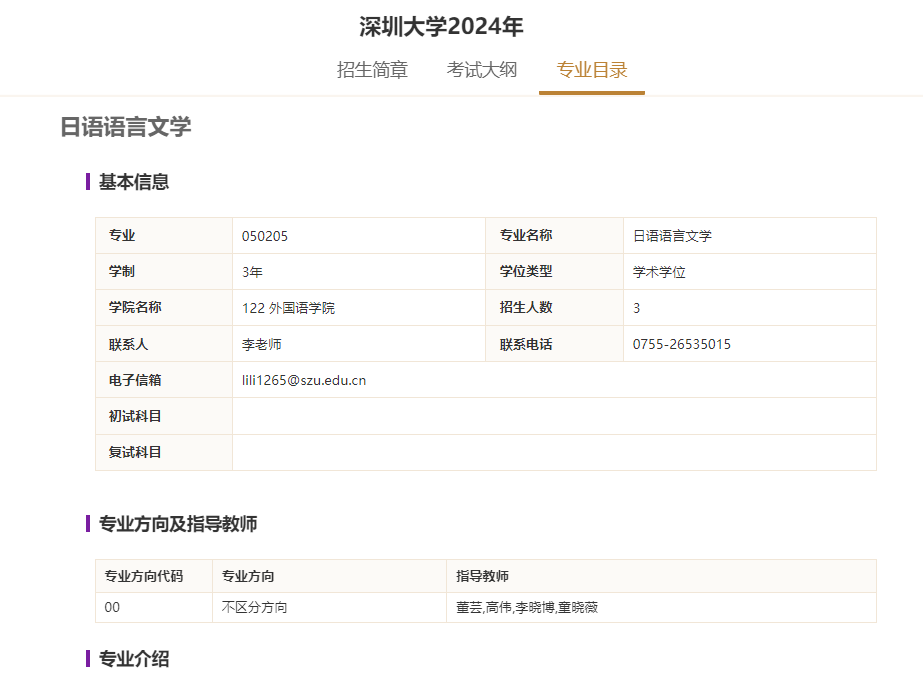This screenshot has height=688, width=923.
Task: Click the 联系电话 label cell
Action: pos(554,344)
